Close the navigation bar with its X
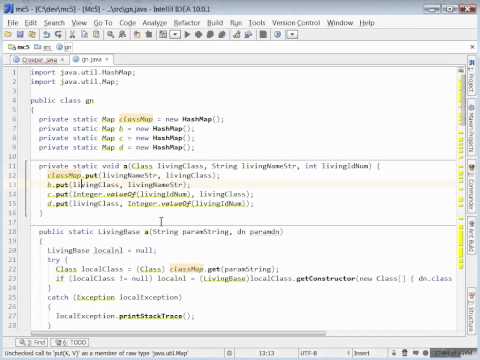Screen dimensions: 480x360 [472, 47]
